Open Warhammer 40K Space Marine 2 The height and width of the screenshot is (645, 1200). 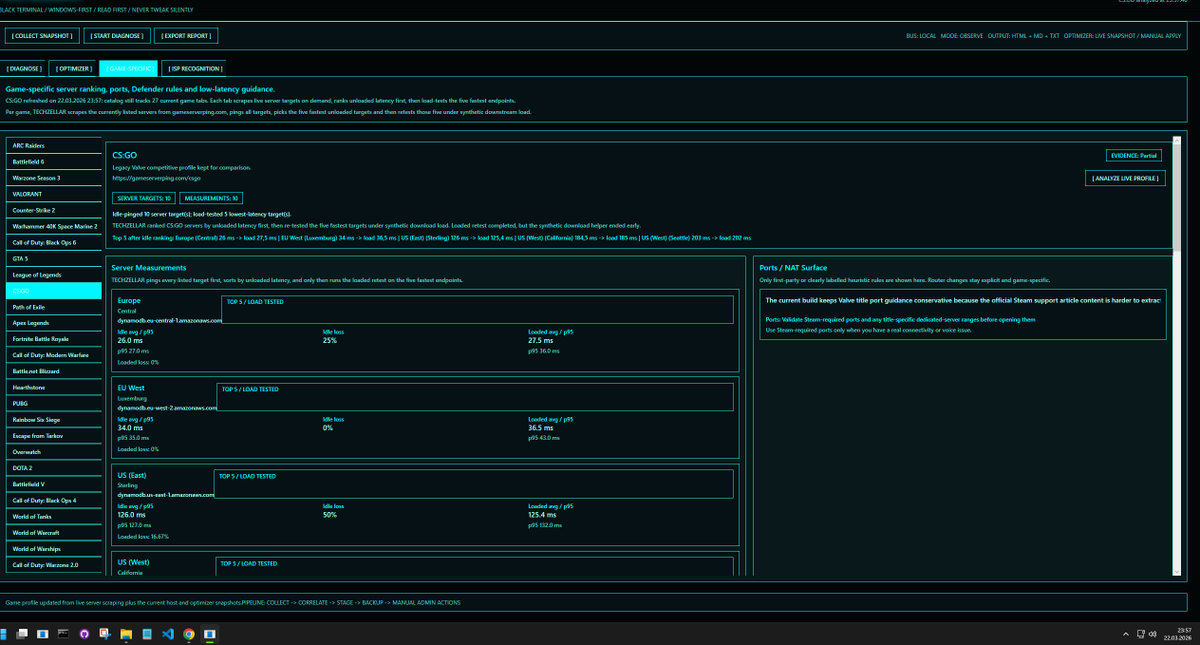click(54, 226)
